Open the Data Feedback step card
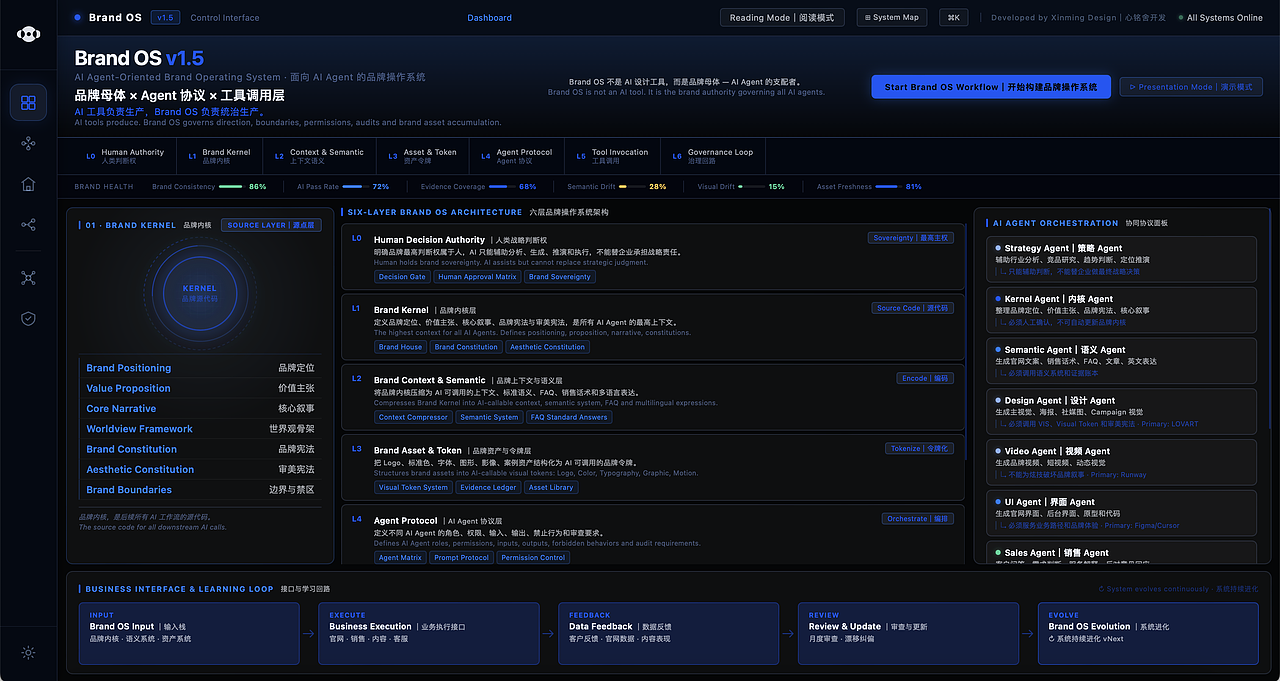 (669, 633)
